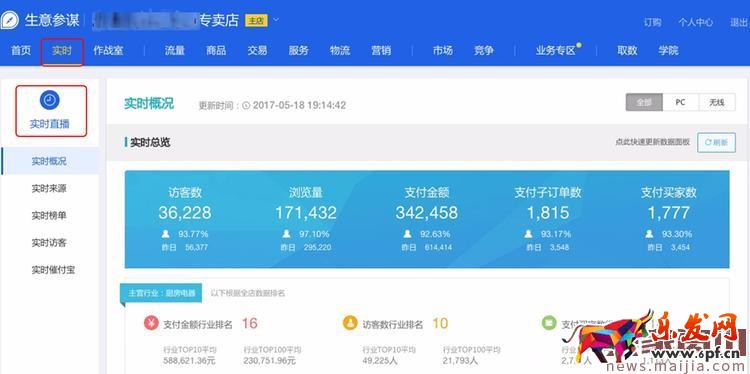
Task: Click the visitor icon for 访客数行业排名
Action: 350,323
